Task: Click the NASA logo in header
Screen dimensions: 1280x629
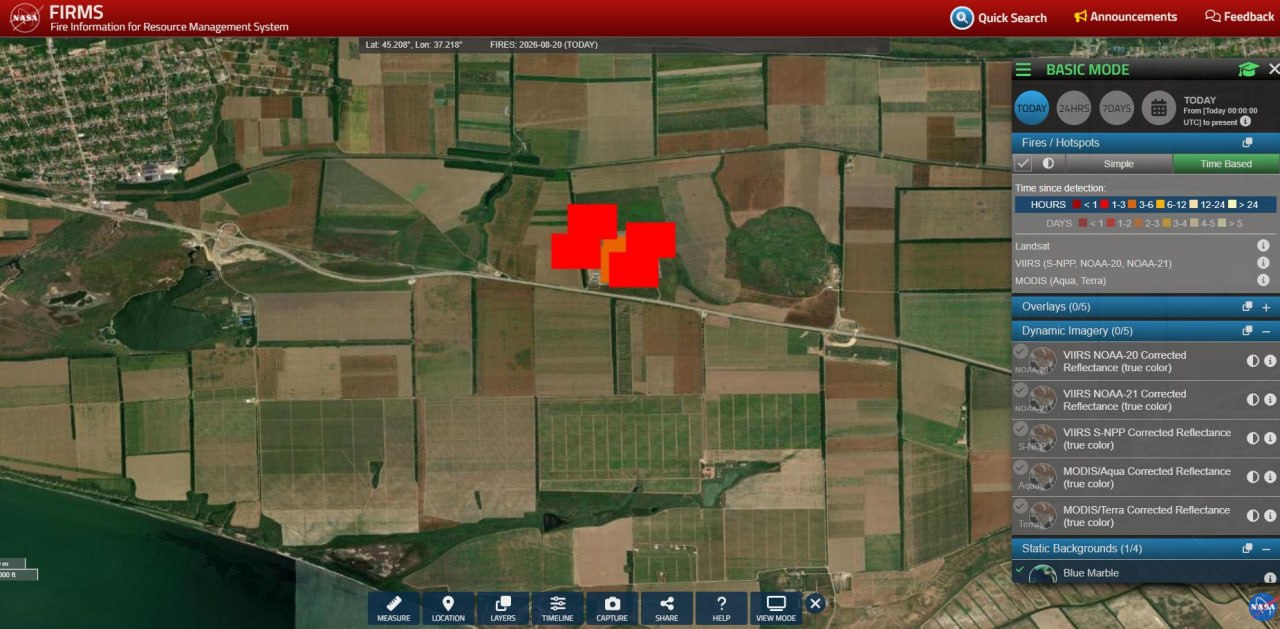Action: click(25, 18)
